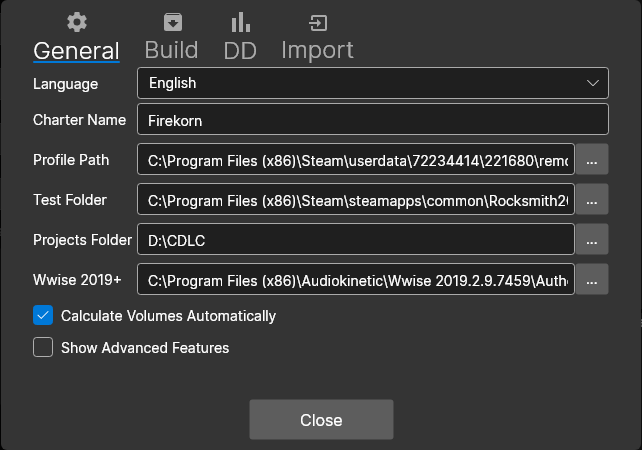Click the DD bar chart icon
The image size is (642, 450).
click(240, 22)
